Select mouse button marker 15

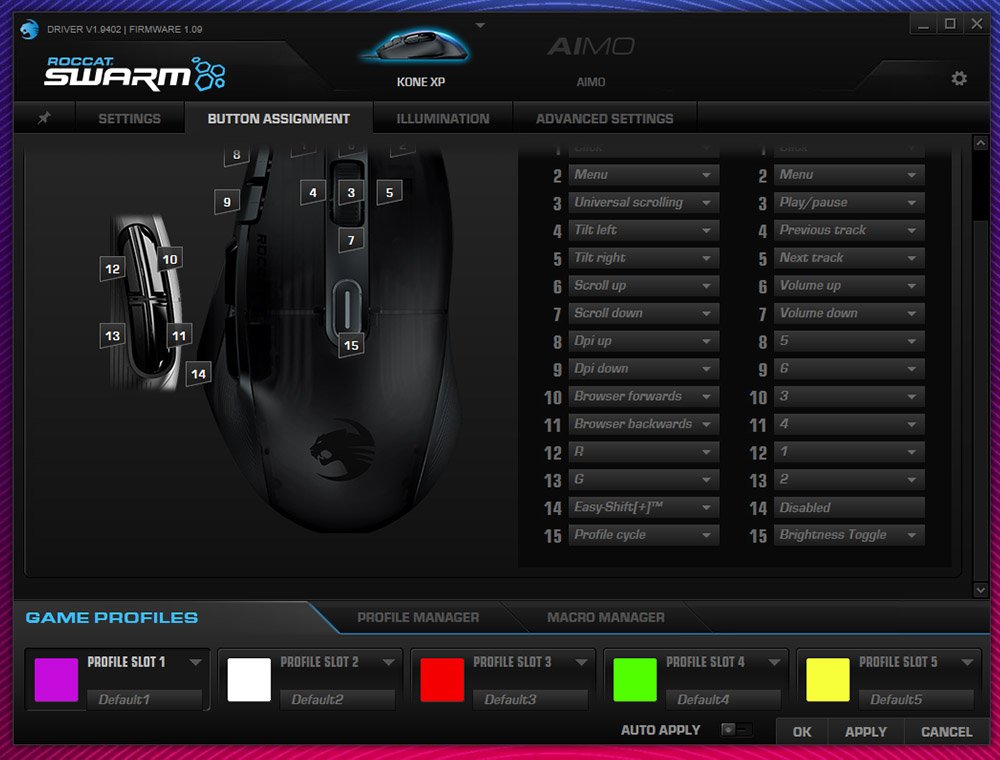[x=351, y=346]
